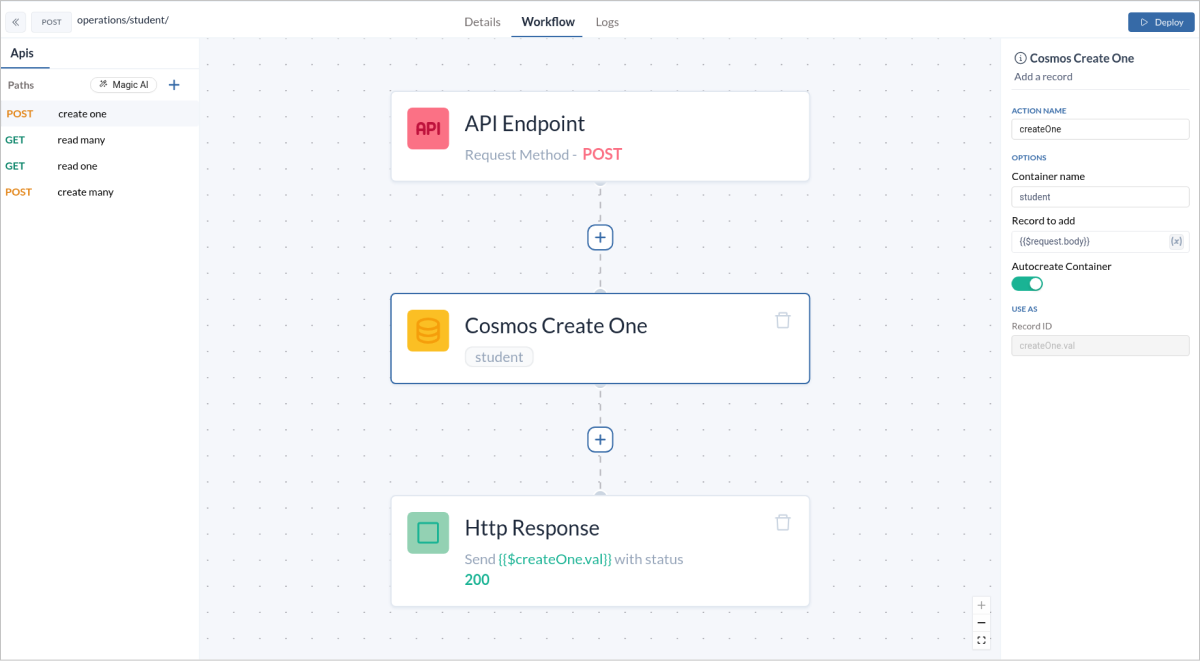This screenshot has height=661, width=1200.
Task: Switch to the Details tab
Action: [482, 21]
